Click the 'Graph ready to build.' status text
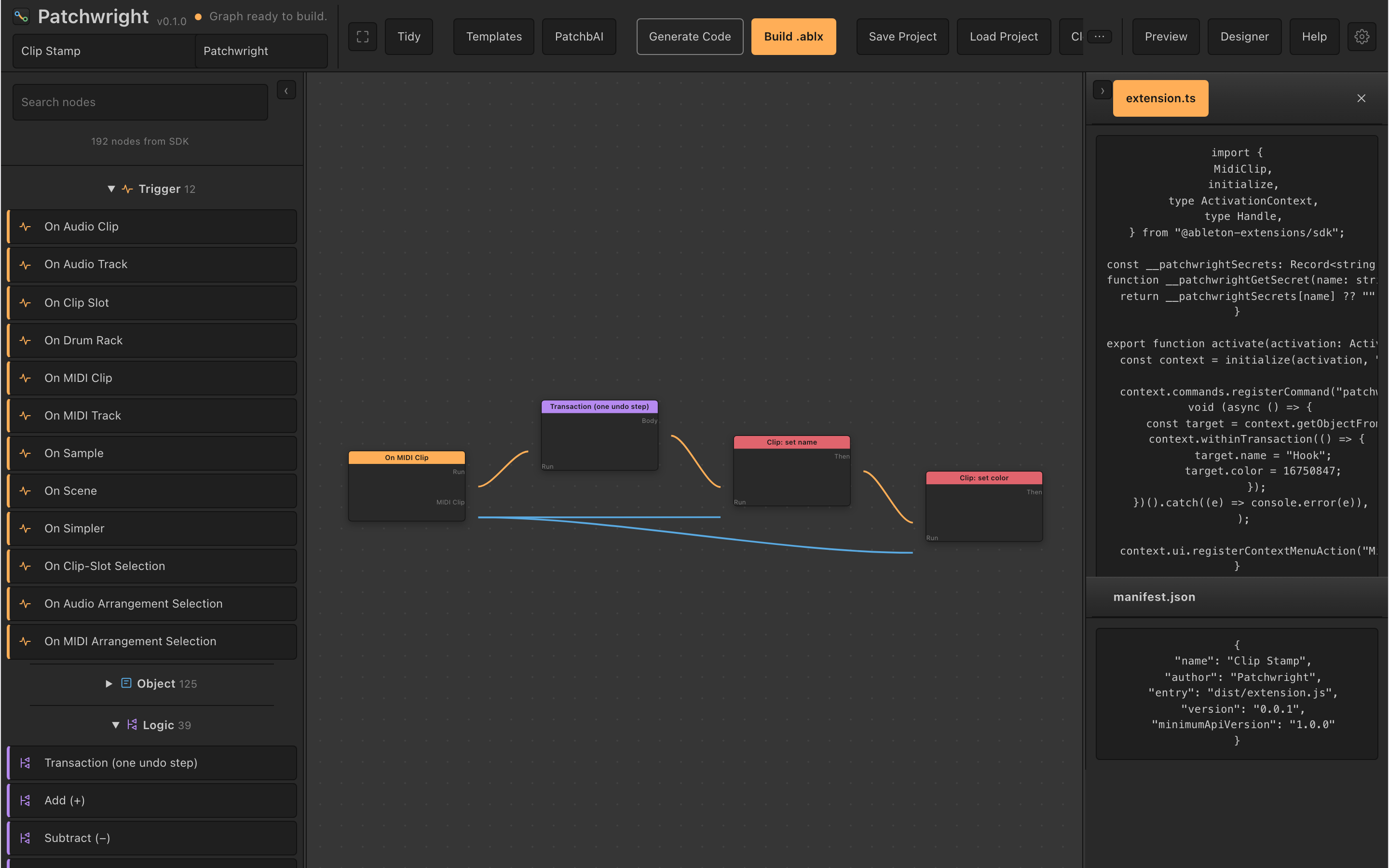The width and height of the screenshot is (1389, 868). (268, 17)
